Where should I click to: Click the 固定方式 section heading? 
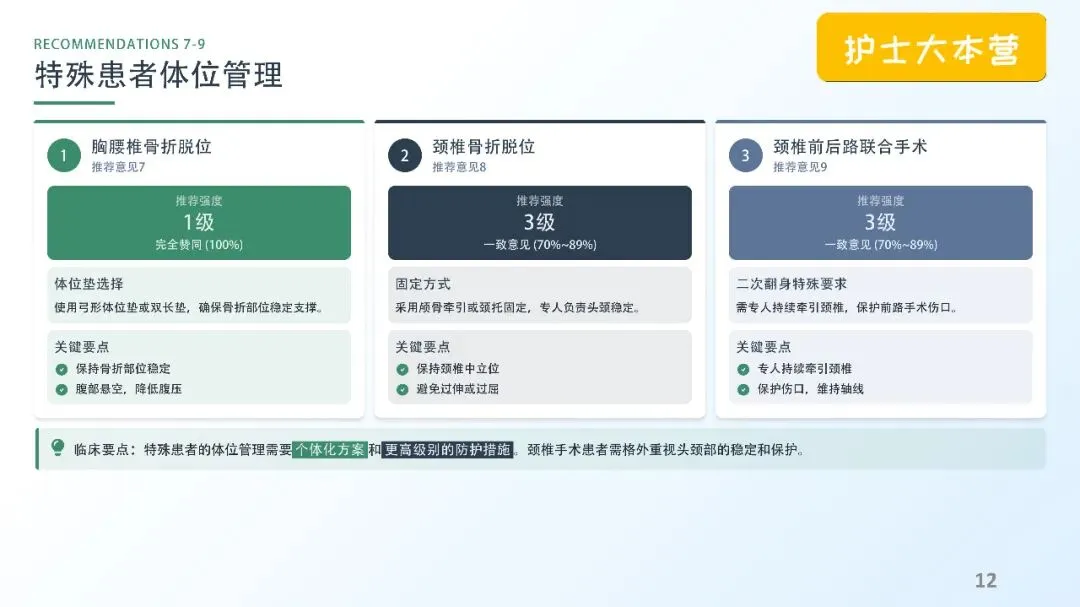[x=423, y=284]
